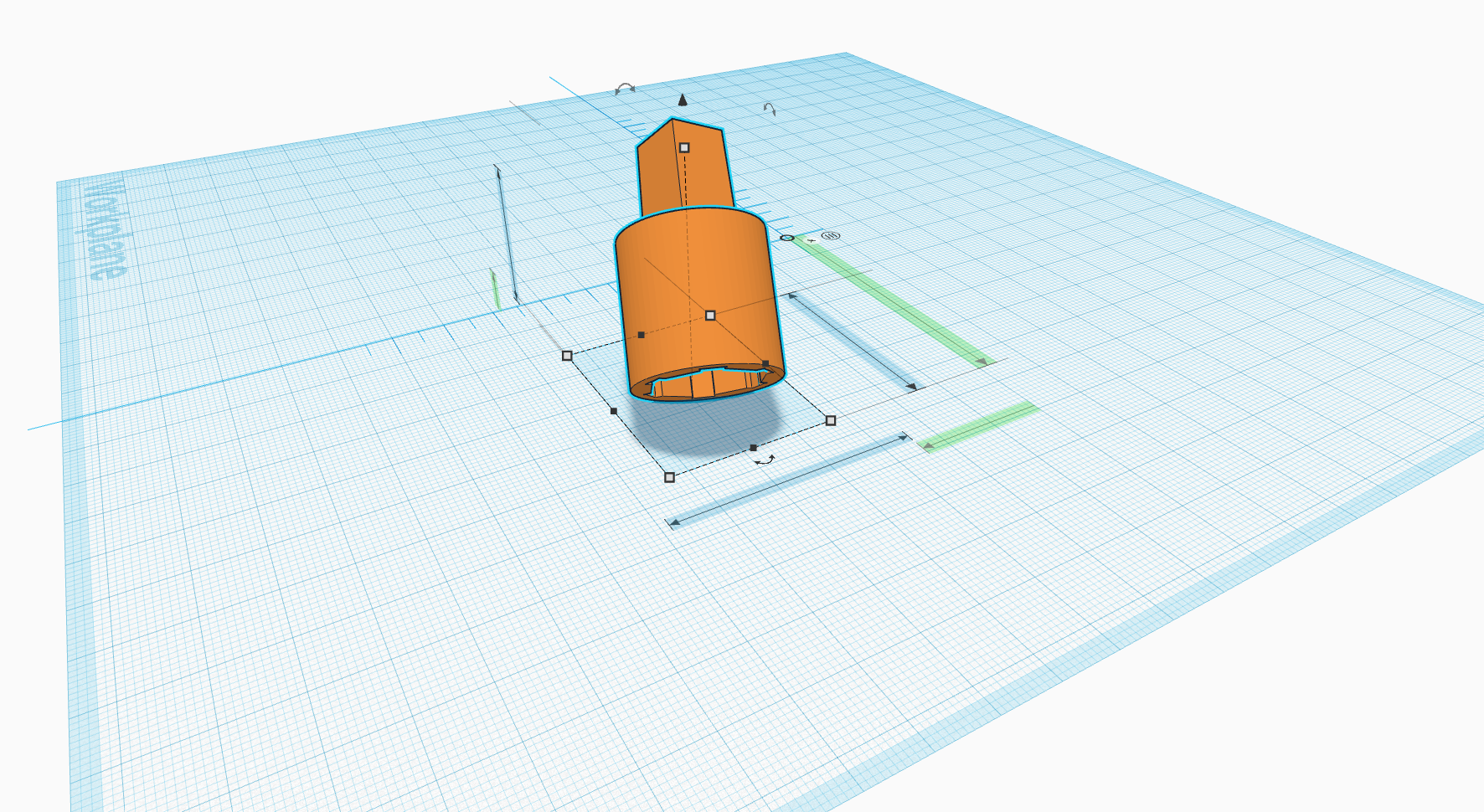Click the black cone lift handle above the shape
The width and height of the screenshot is (1484, 812).
683,100
